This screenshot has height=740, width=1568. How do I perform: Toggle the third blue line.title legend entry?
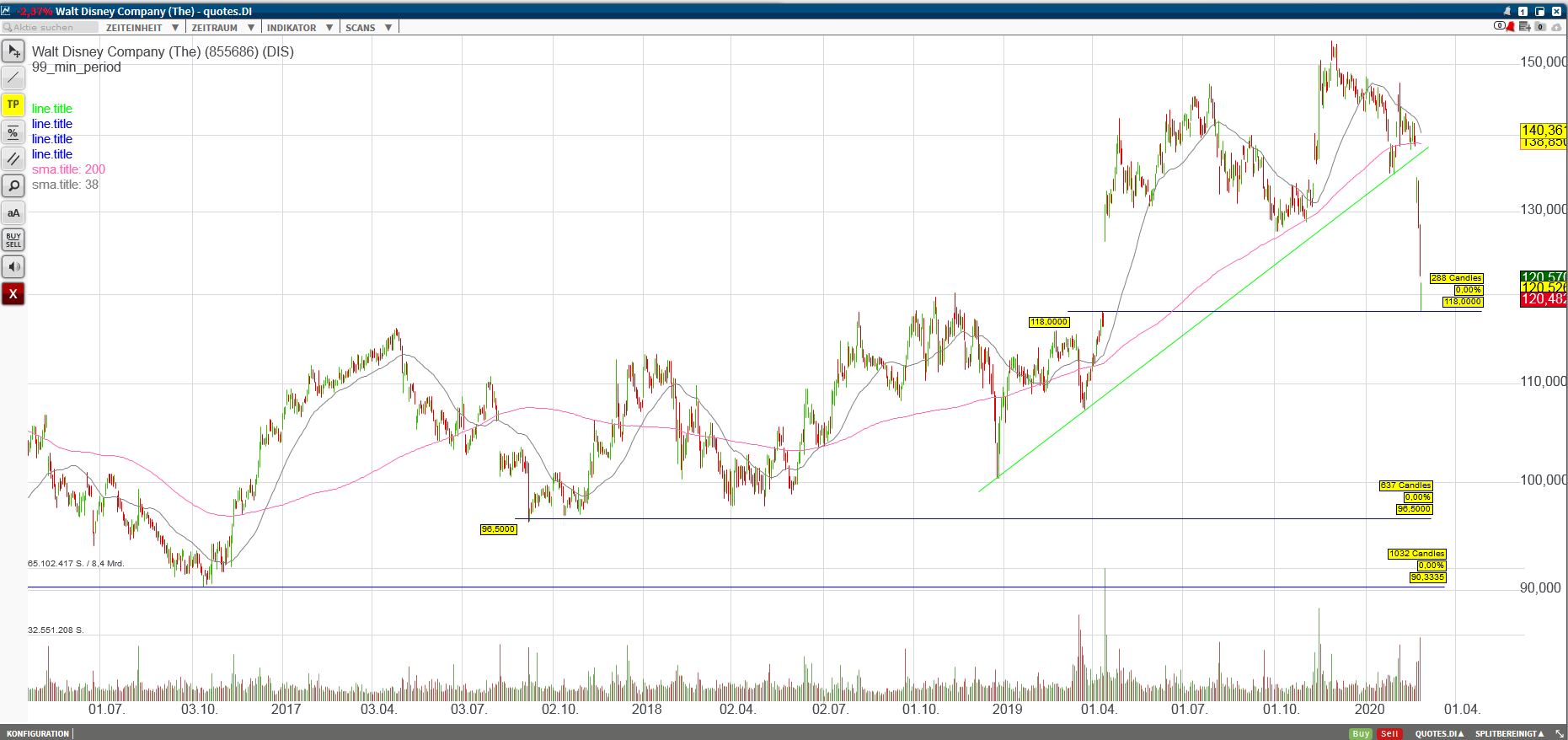tap(52, 154)
